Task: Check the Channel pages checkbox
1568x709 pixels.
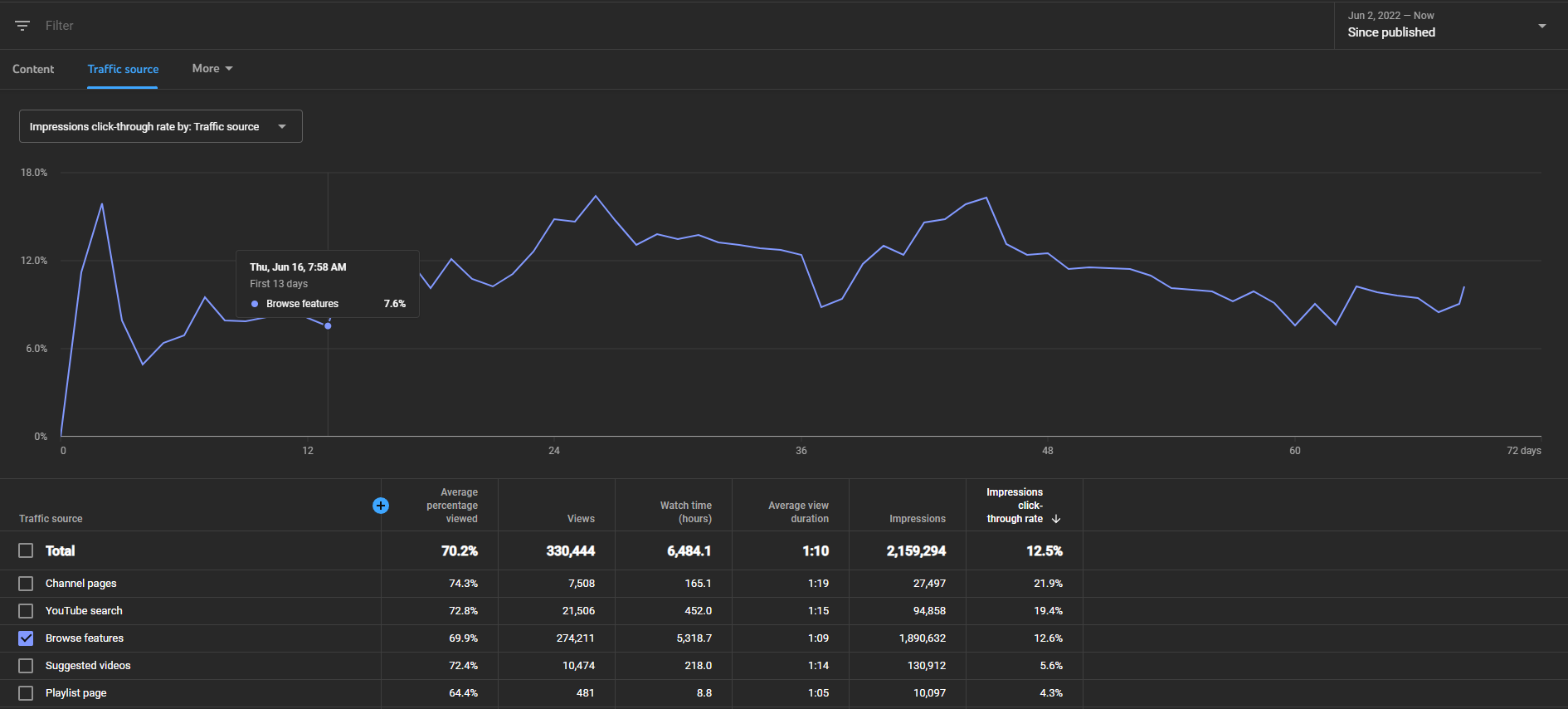Action: [x=26, y=584]
